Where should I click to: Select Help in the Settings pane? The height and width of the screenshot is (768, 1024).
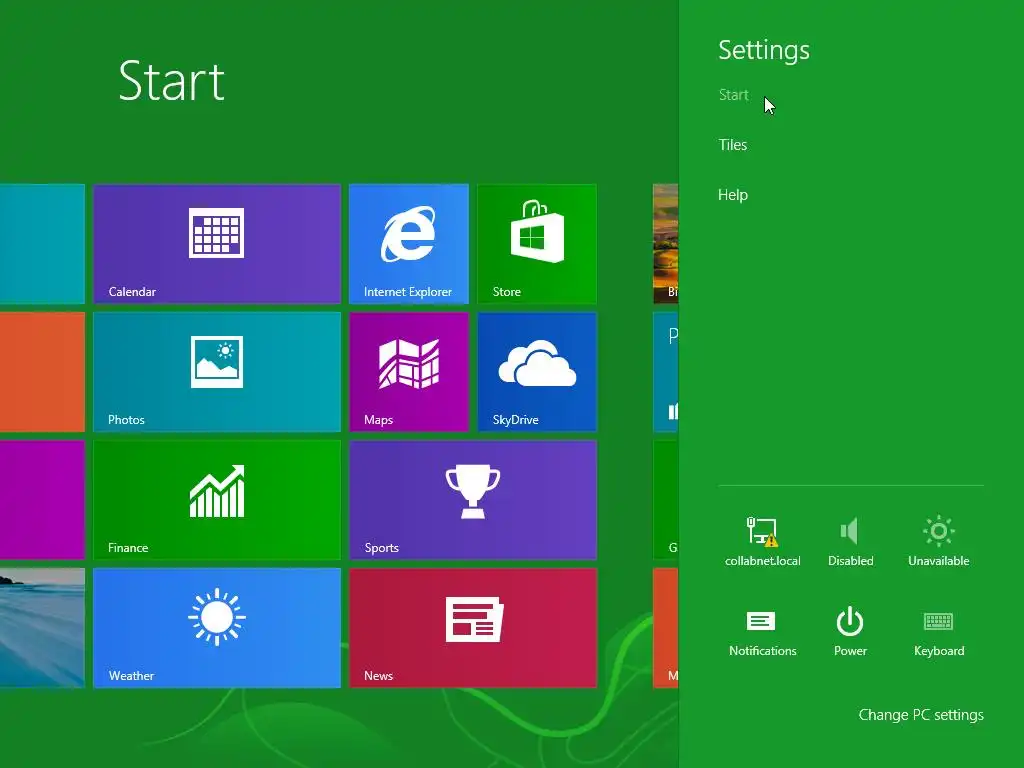click(x=733, y=195)
